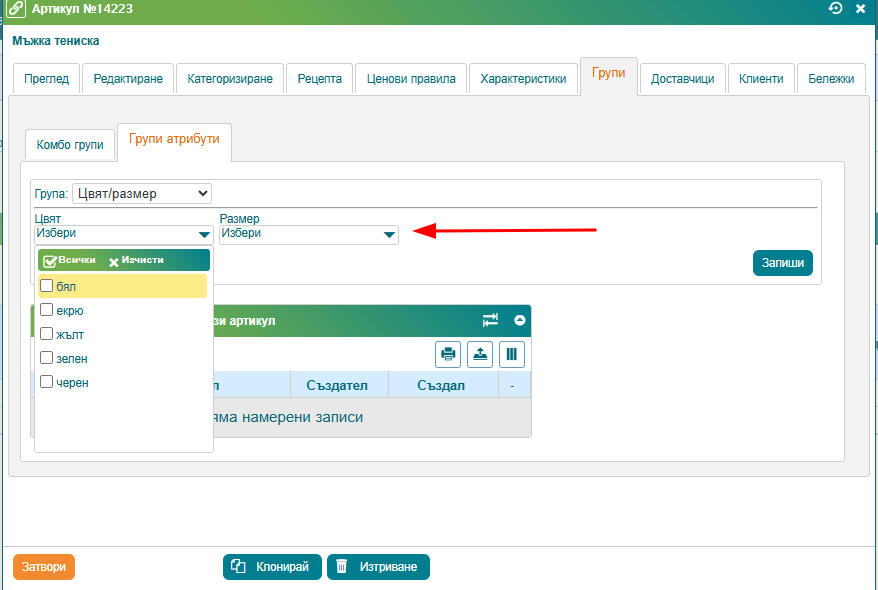Open history via clock-arrow icon in title bar

click(835, 8)
